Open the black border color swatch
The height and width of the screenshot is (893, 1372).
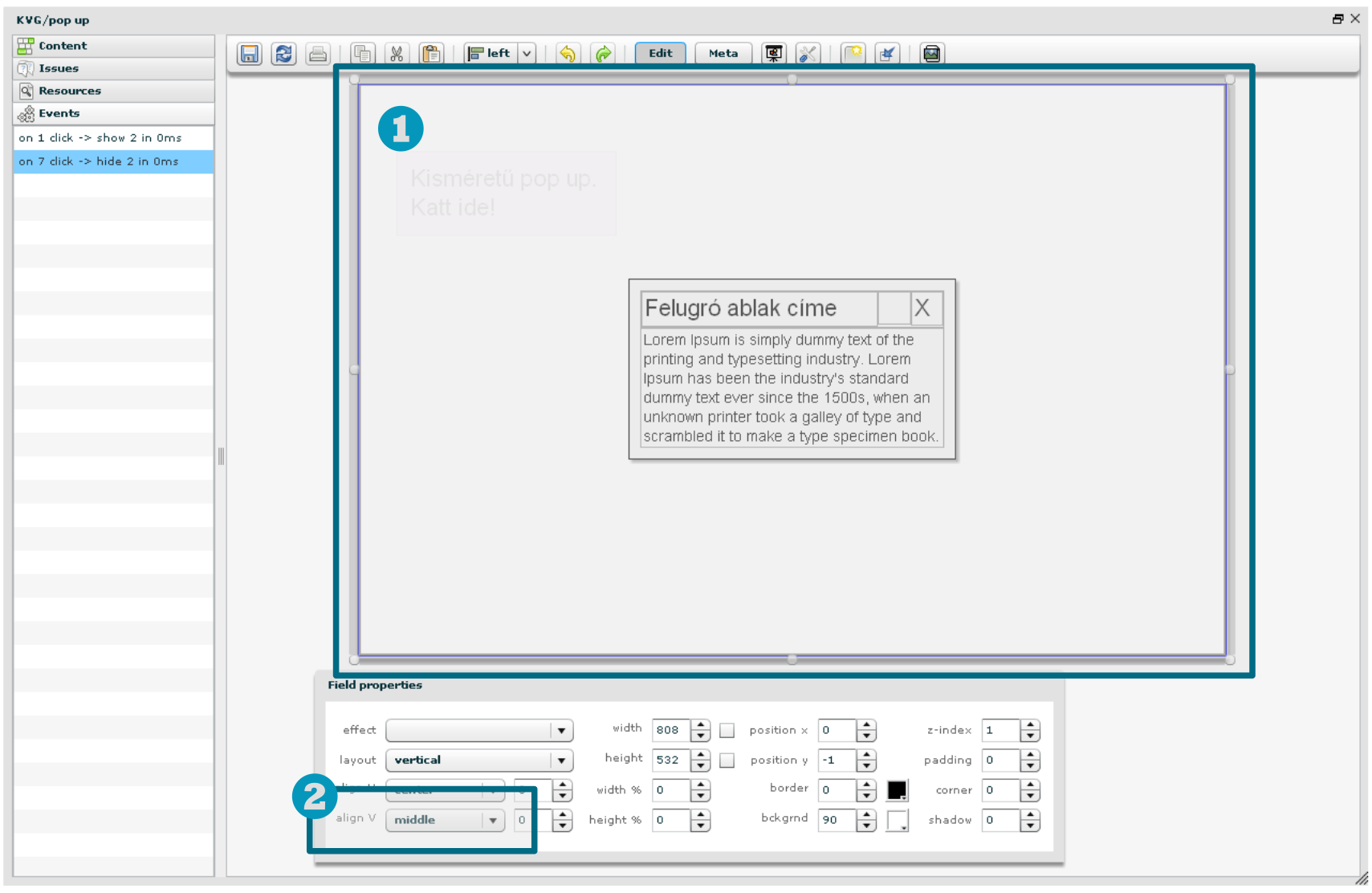pyautogui.click(x=897, y=790)
